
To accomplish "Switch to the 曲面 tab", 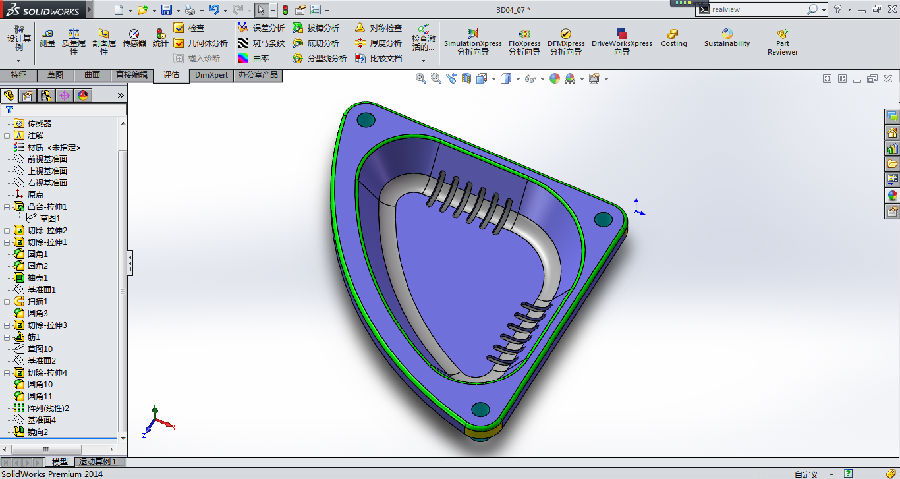I will coord(91,75).
